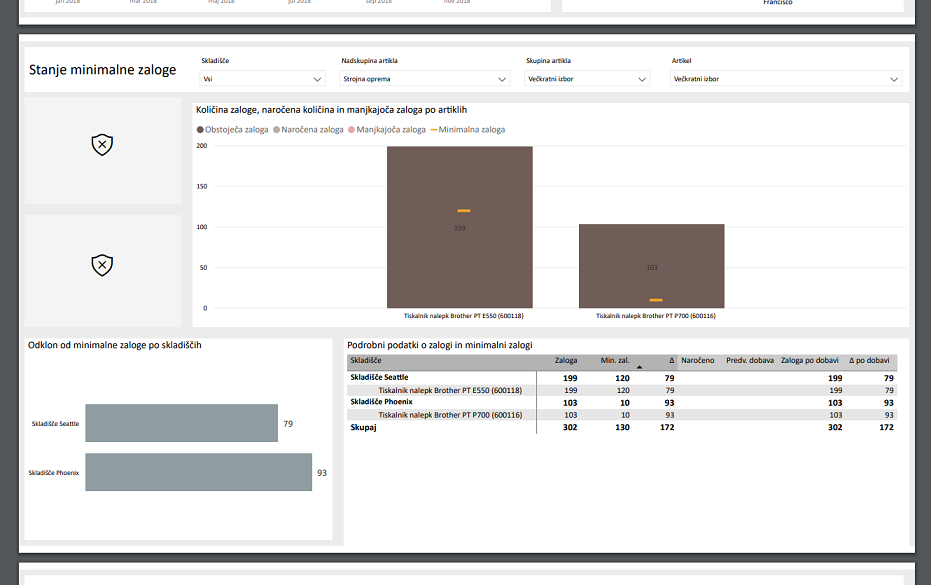Click the sort arrow under Min. zal. header
Viewport: 931px width, 585px height.
pos(639,367)
